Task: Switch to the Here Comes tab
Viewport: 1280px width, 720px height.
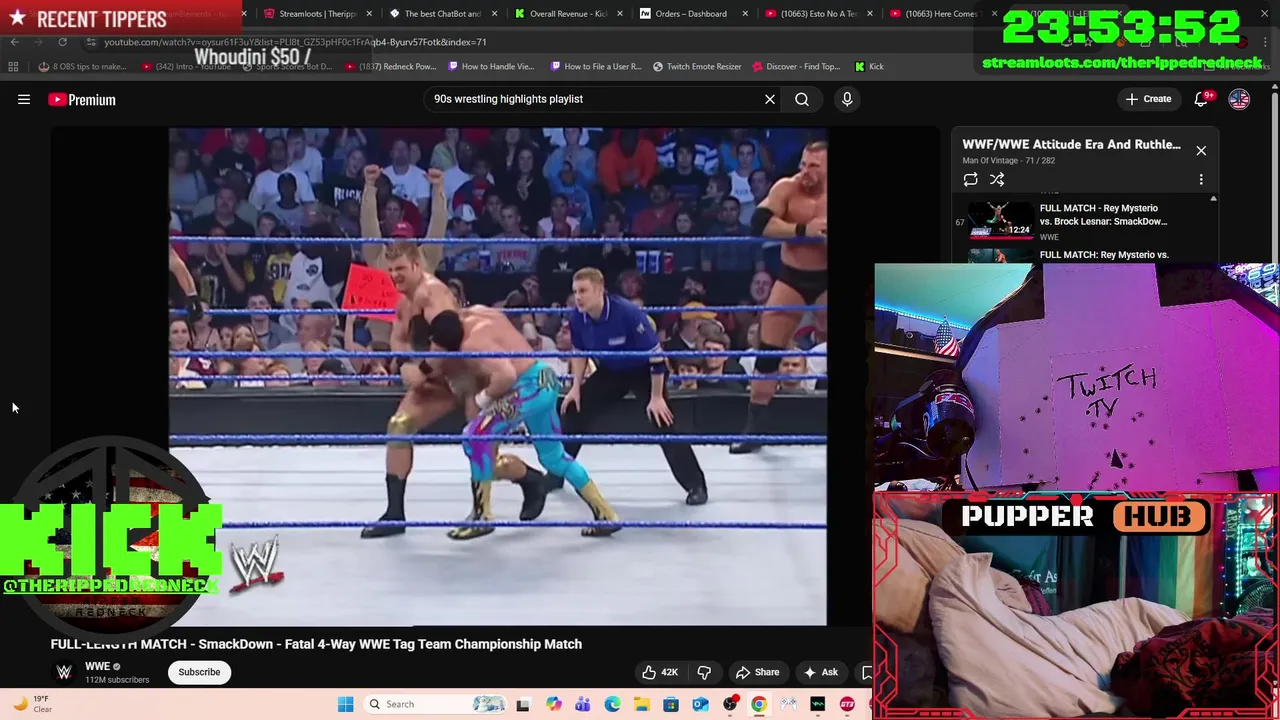Action: (943, 14)
